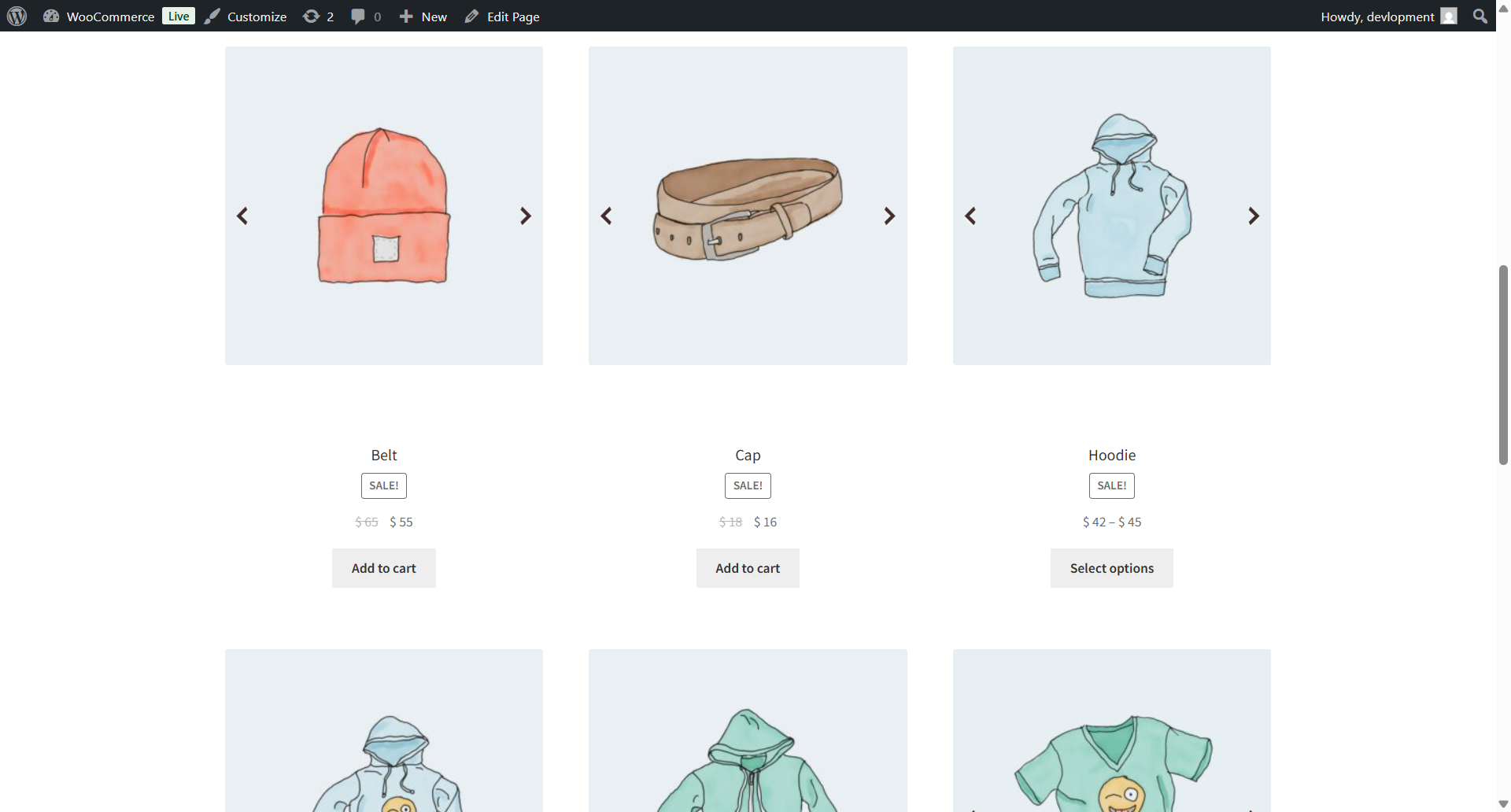
Task: Open the Belt product title link
Action: pyautogui.click(x=384, y=455)
